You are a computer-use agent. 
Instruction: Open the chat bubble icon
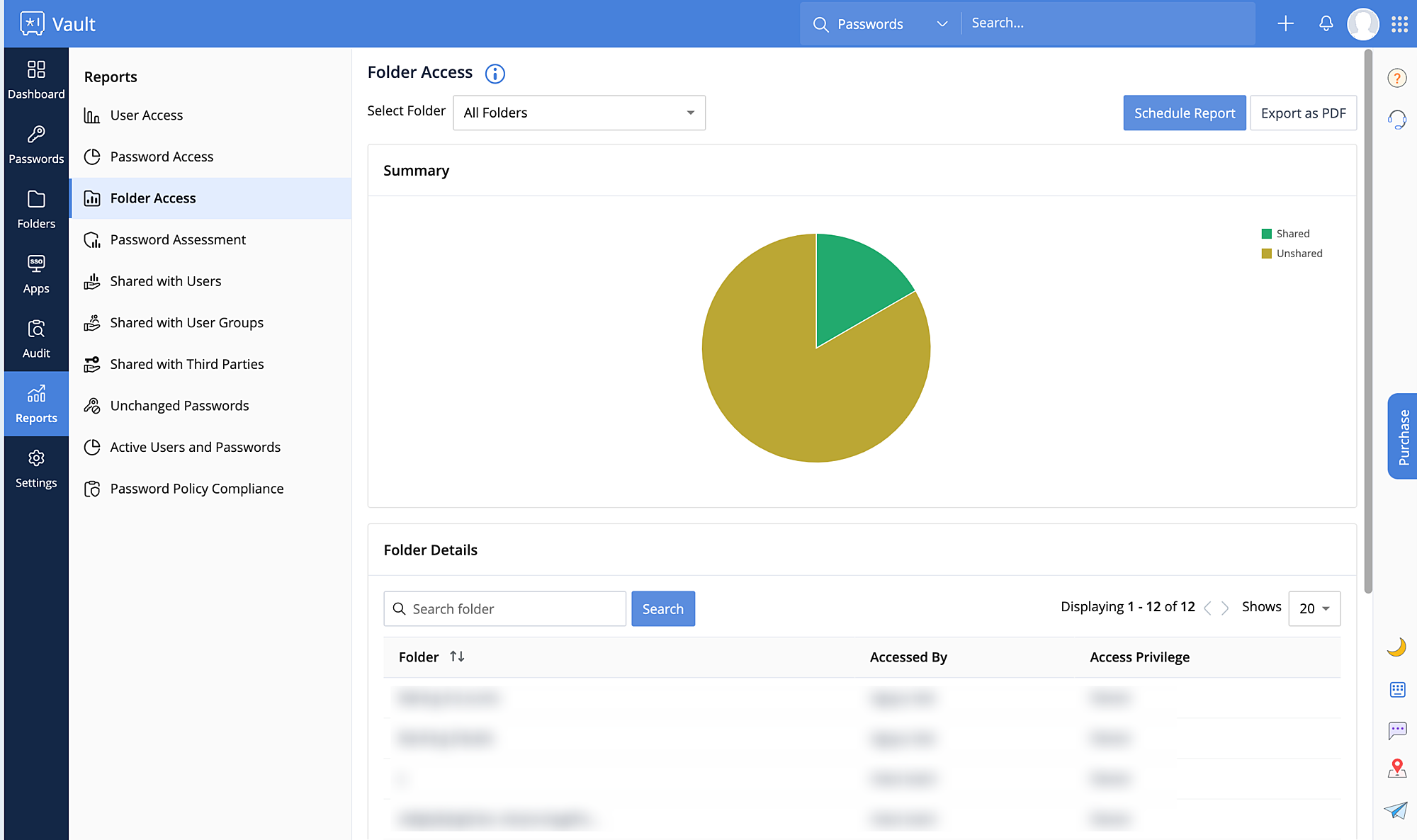tap(1397, 730)
